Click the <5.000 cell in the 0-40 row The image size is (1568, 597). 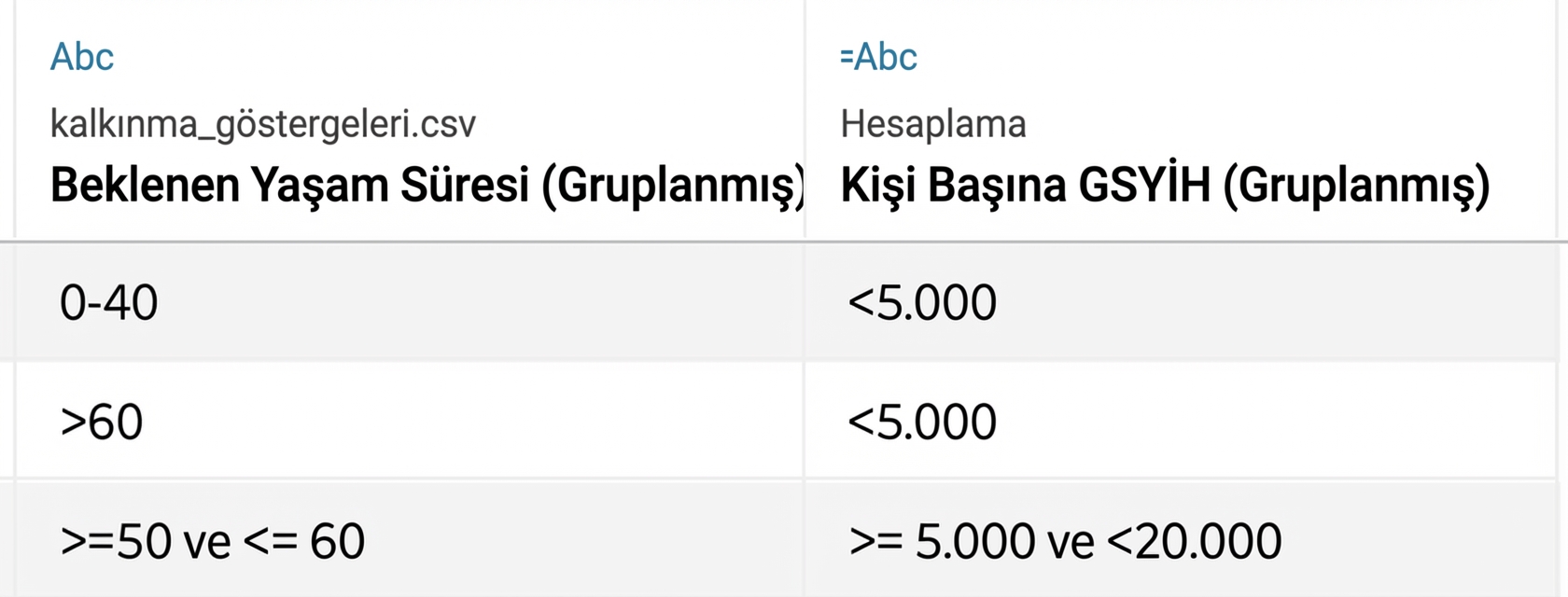click(922, 303)
